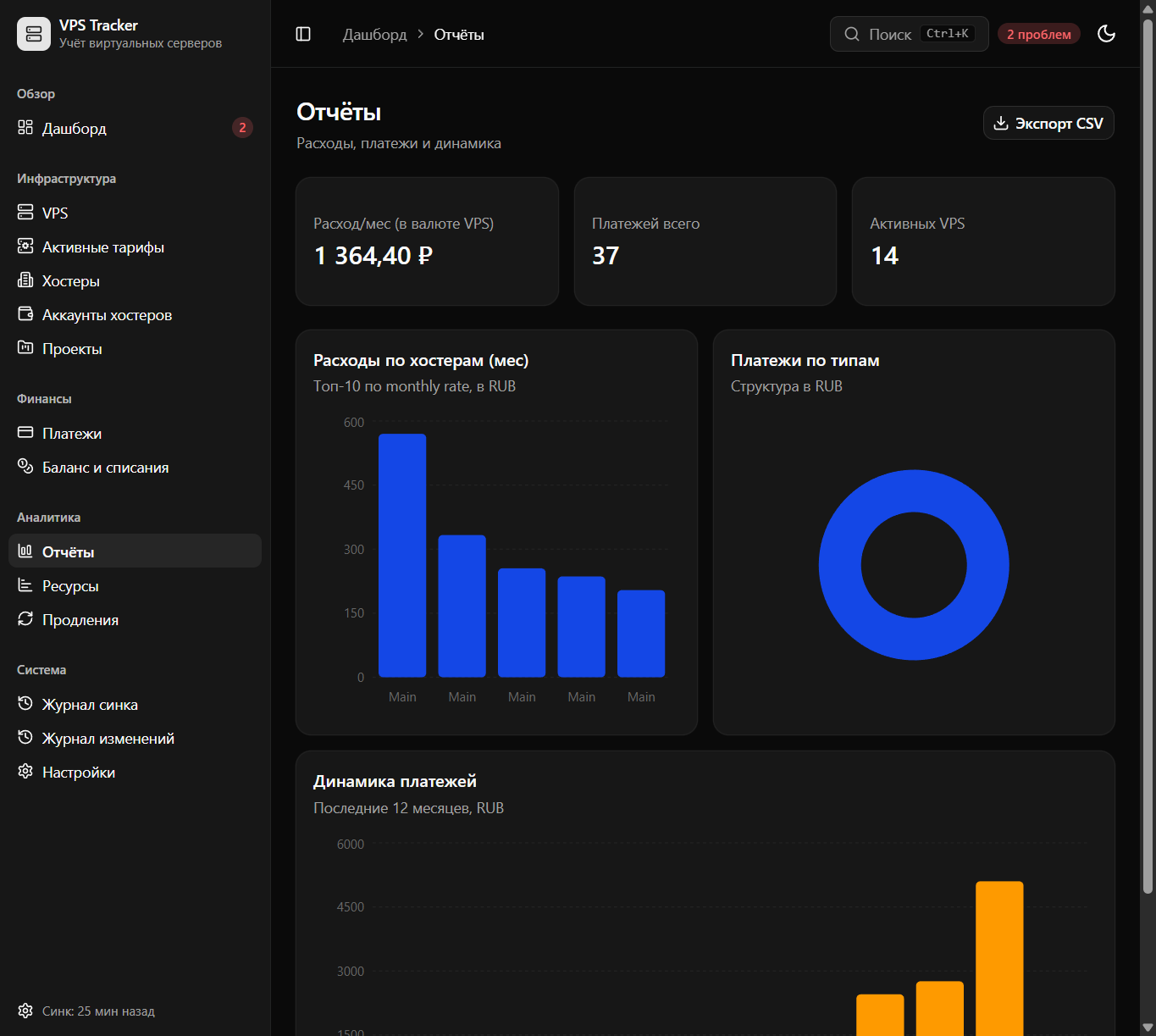Screen dimensions: 1156x1036
Task: Click the sync status gear icon
Action: [25, 1011]
